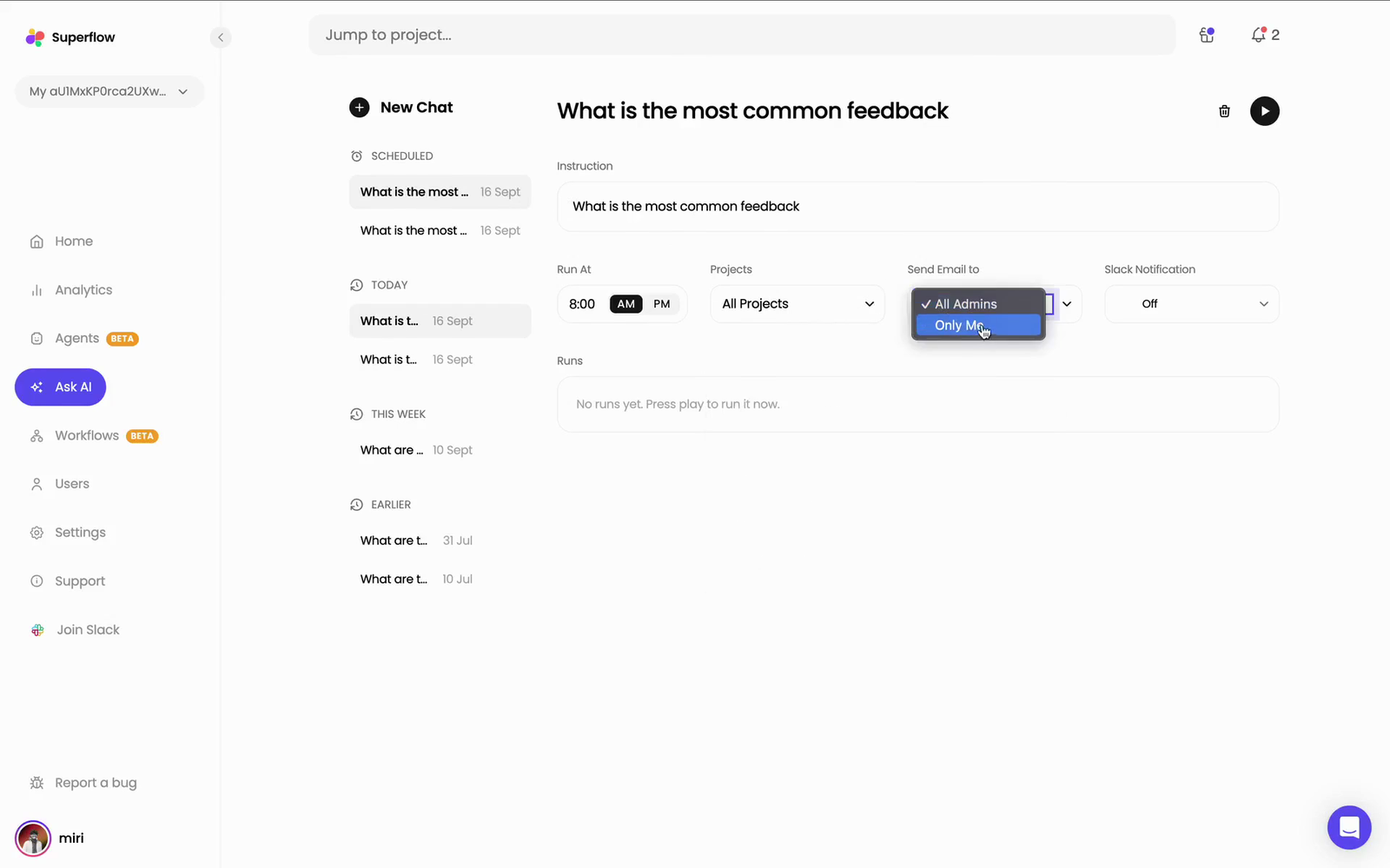Select PM for the run time
The height and width of the screenshot is (868, 1390).
click(x=662, y=304)
